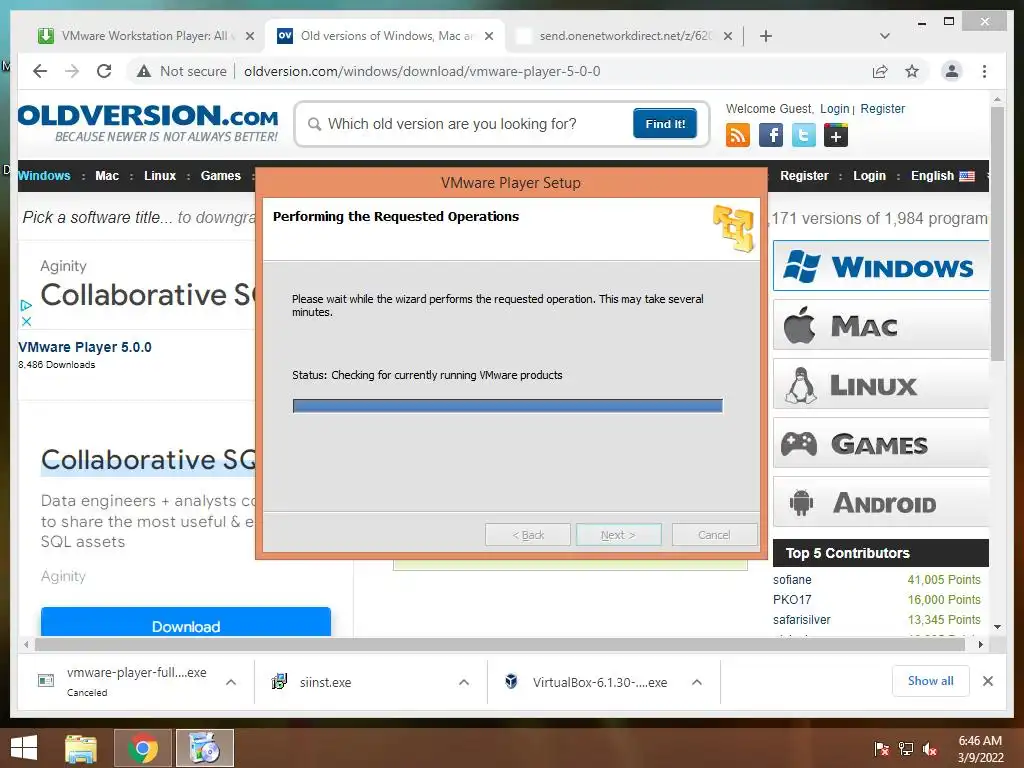Close the send.onenetworkdirect.net tab

(x=728, y=36)
